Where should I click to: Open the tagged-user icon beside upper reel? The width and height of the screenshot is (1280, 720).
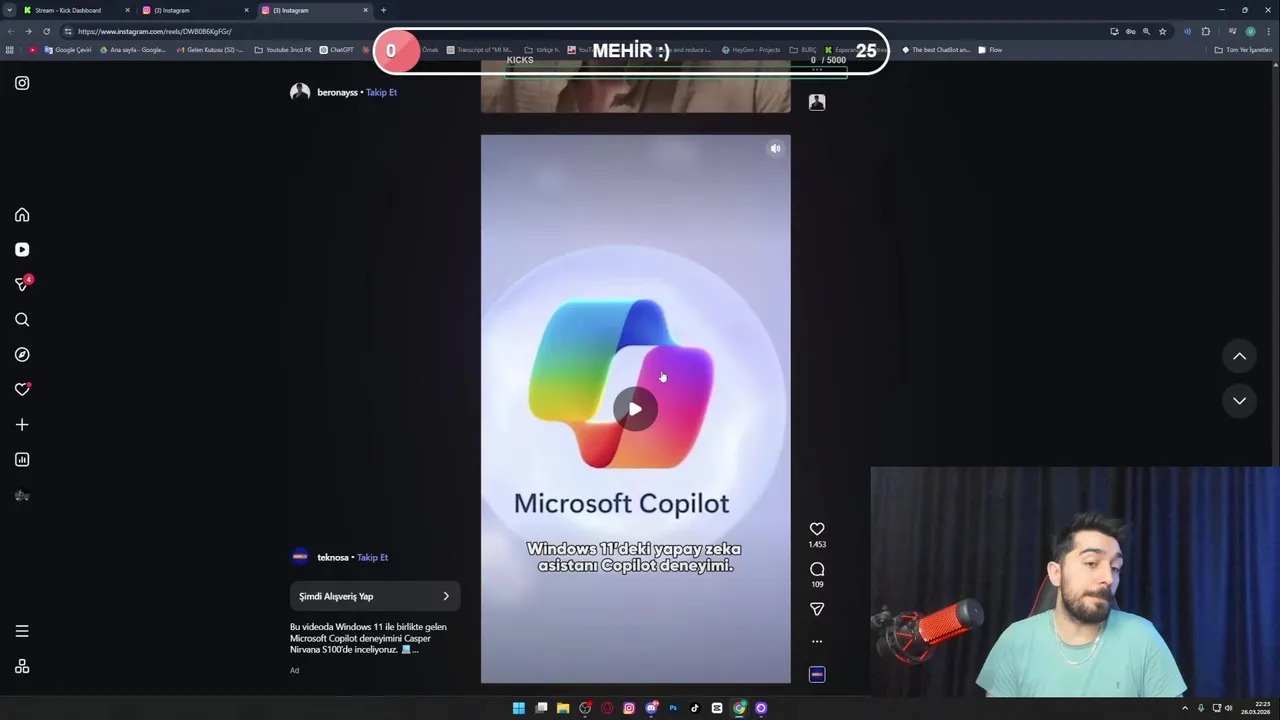point(817,102)
